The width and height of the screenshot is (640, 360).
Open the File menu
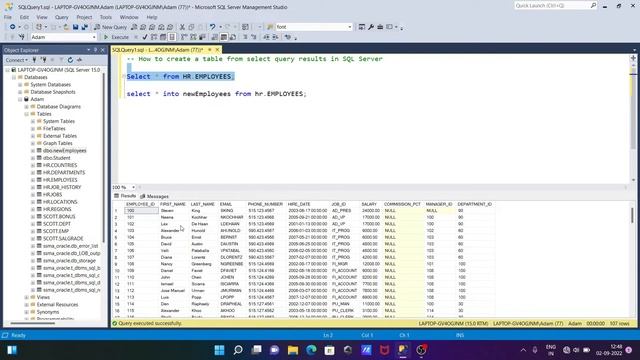point(8,17)
